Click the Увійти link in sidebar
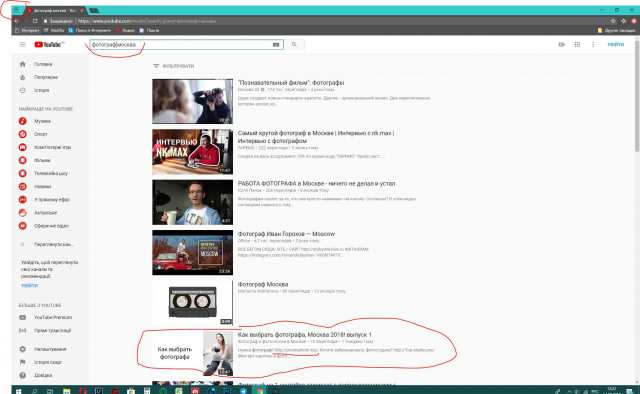Screen dimensions: 640x394 pos(29,285)
